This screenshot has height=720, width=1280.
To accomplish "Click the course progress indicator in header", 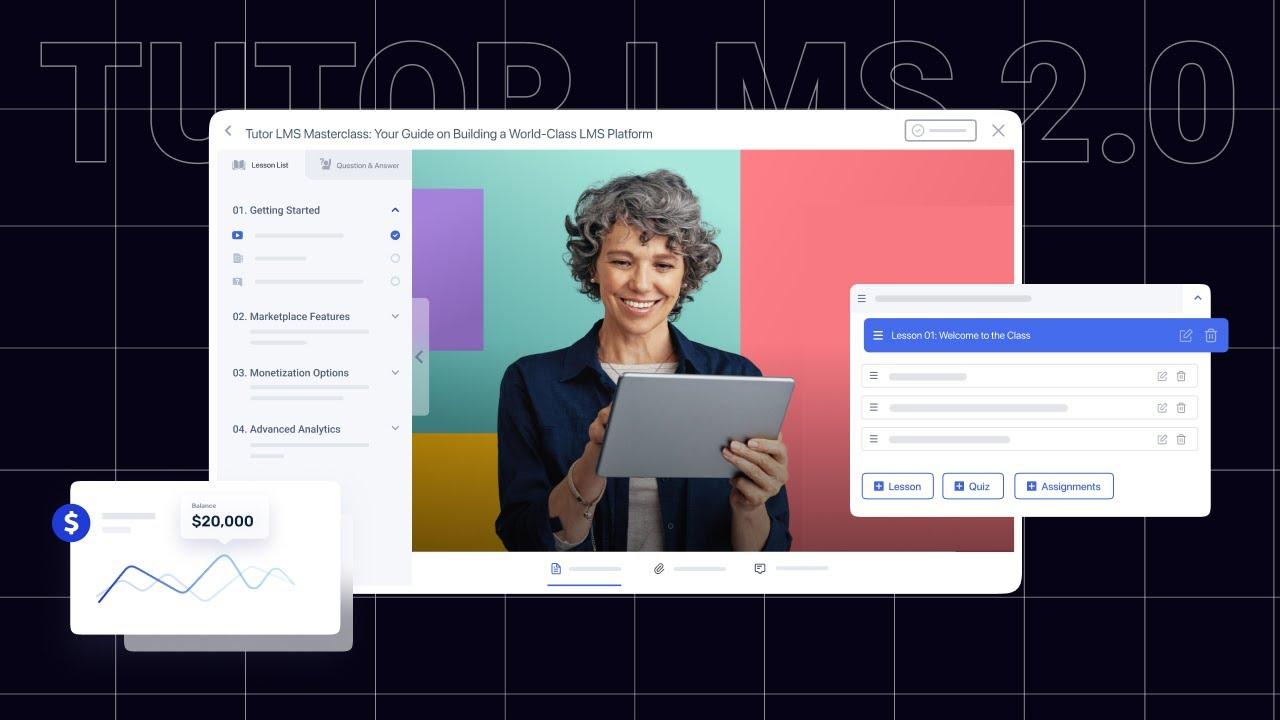I will (x=940, y=131).
